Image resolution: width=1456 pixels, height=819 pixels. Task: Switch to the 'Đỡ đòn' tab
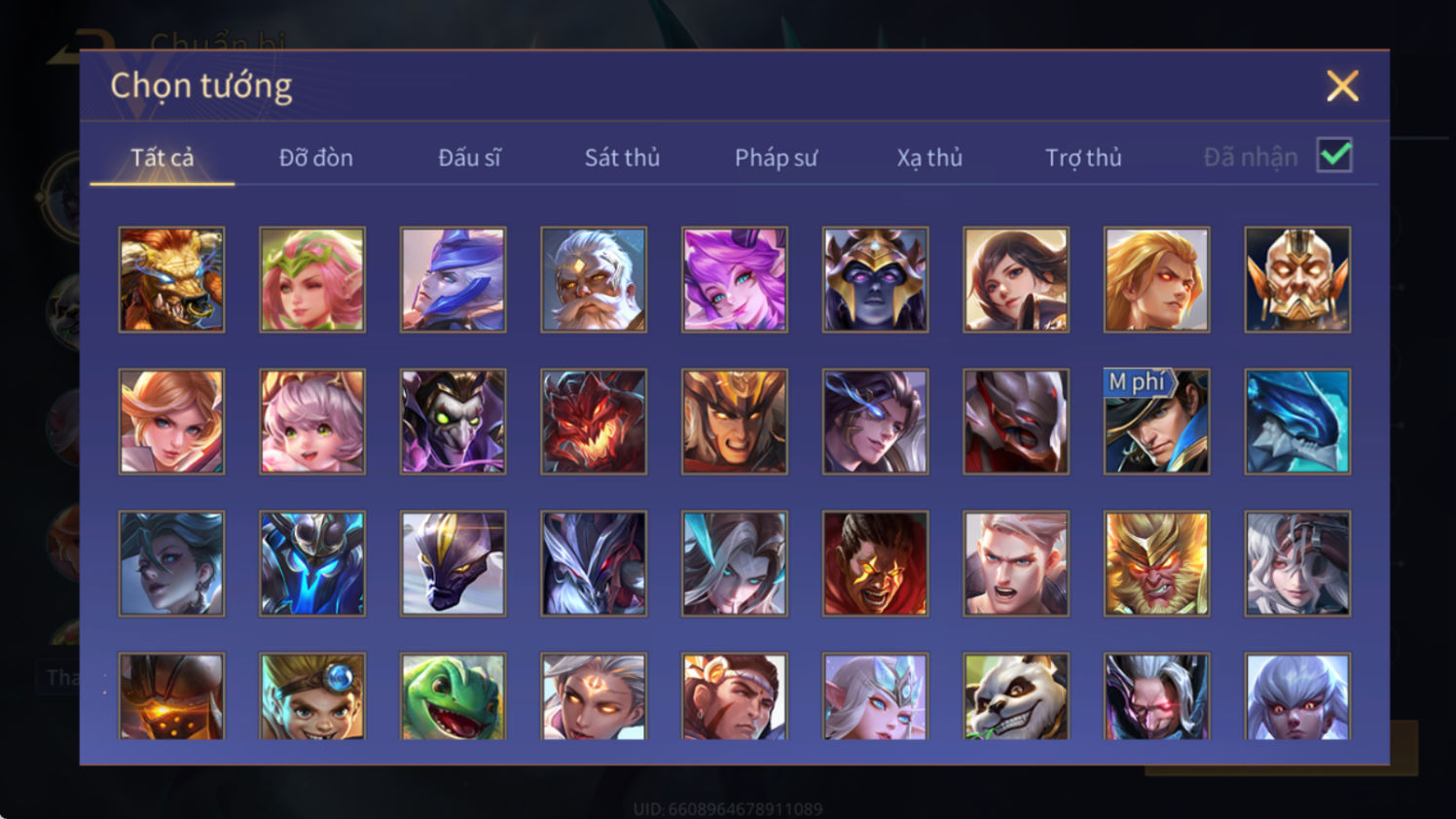point(316,158)
